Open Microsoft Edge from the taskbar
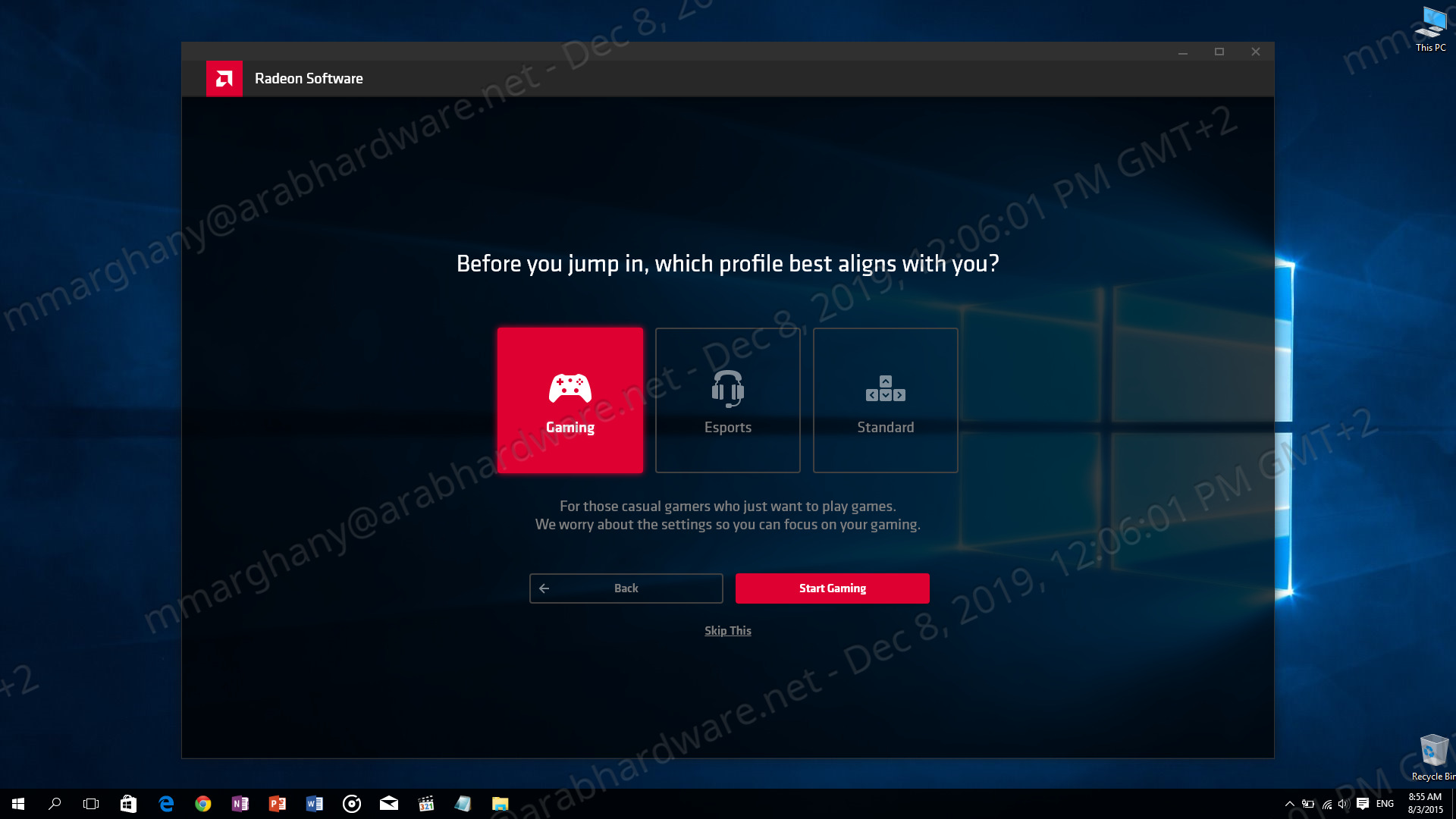1456x819 pixels. [165, 804]
